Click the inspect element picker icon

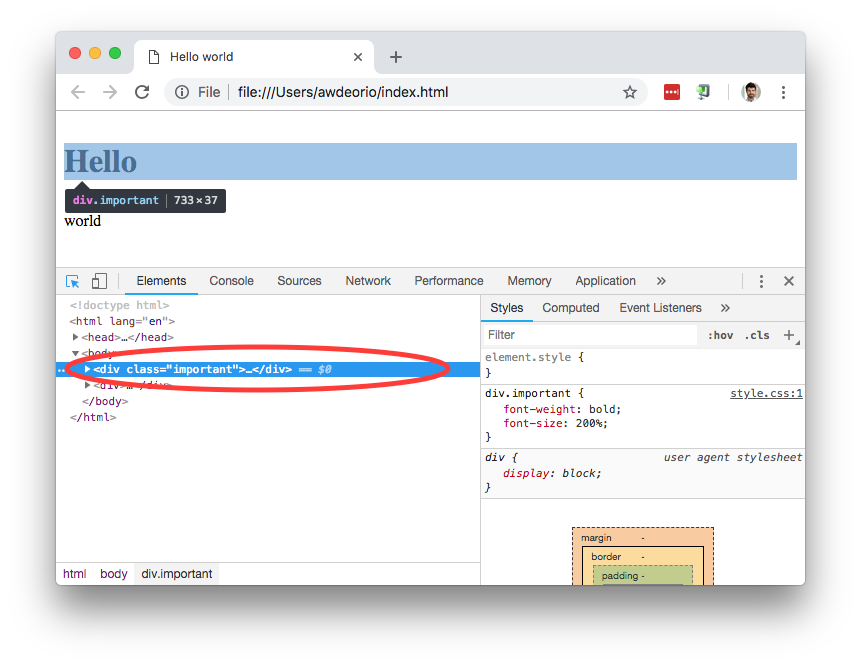click(x=73, y=281)
